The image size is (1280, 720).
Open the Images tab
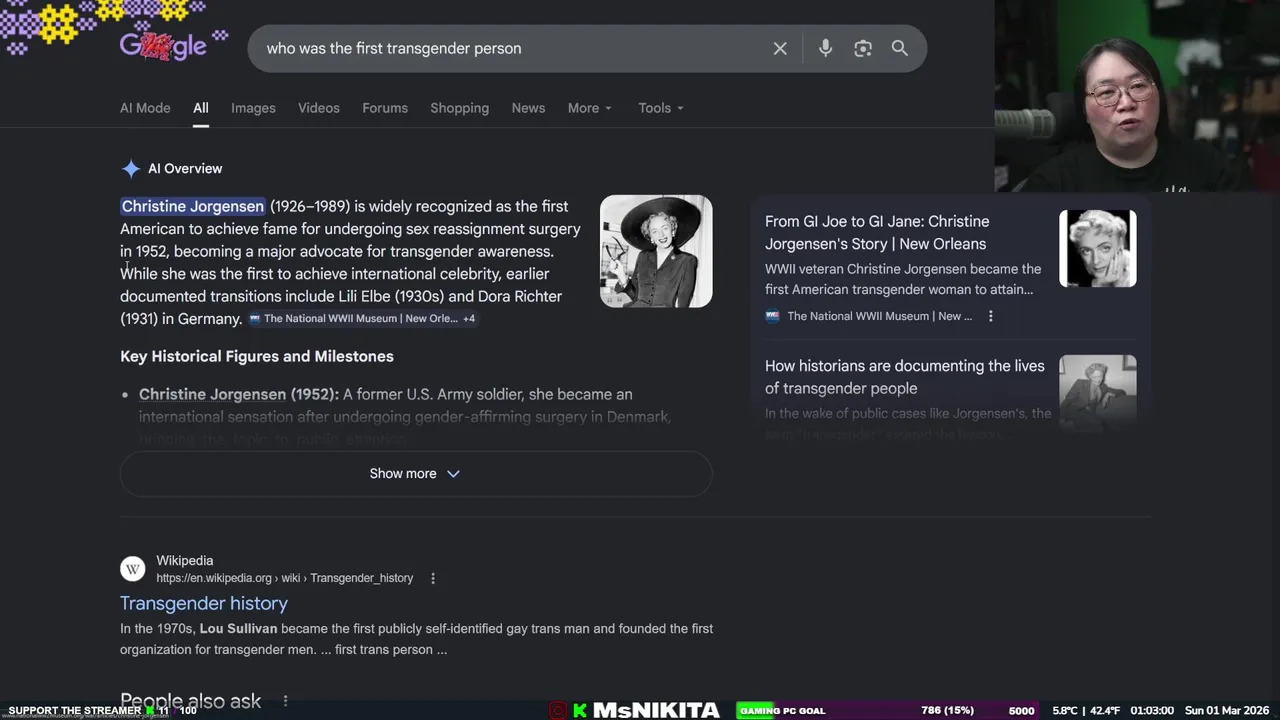point(253,108)
